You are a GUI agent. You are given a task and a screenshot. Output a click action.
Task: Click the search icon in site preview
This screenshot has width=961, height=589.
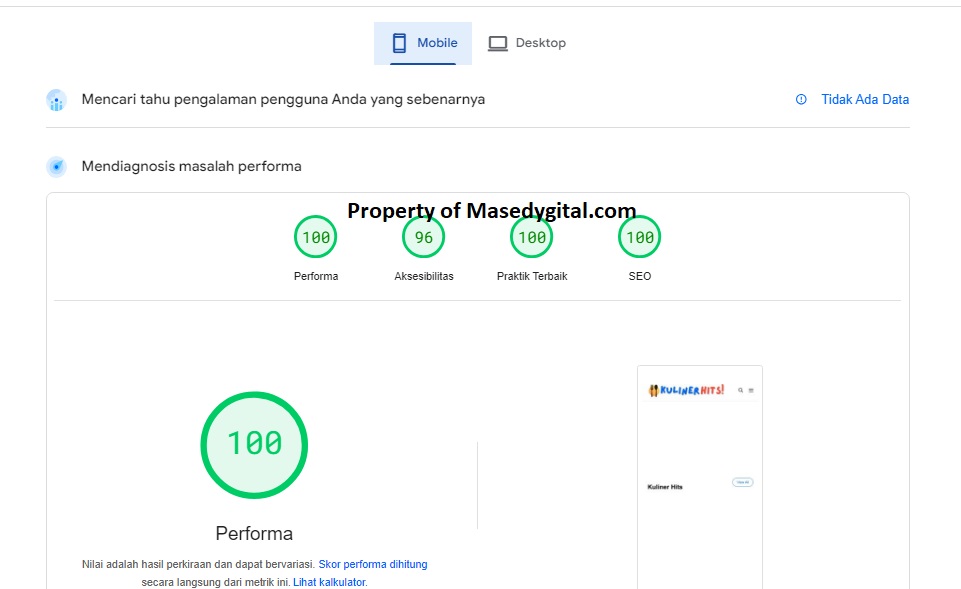740,390
